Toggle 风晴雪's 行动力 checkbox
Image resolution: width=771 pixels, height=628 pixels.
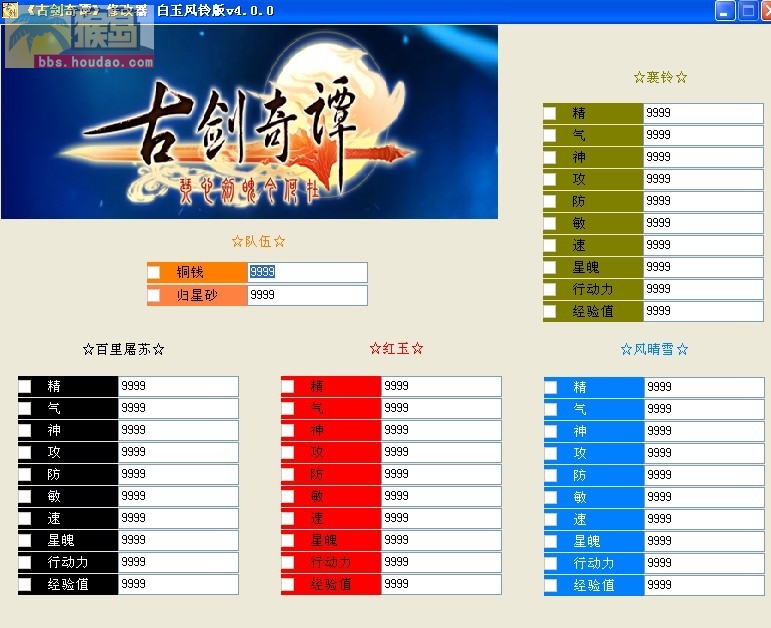[551, 563]
